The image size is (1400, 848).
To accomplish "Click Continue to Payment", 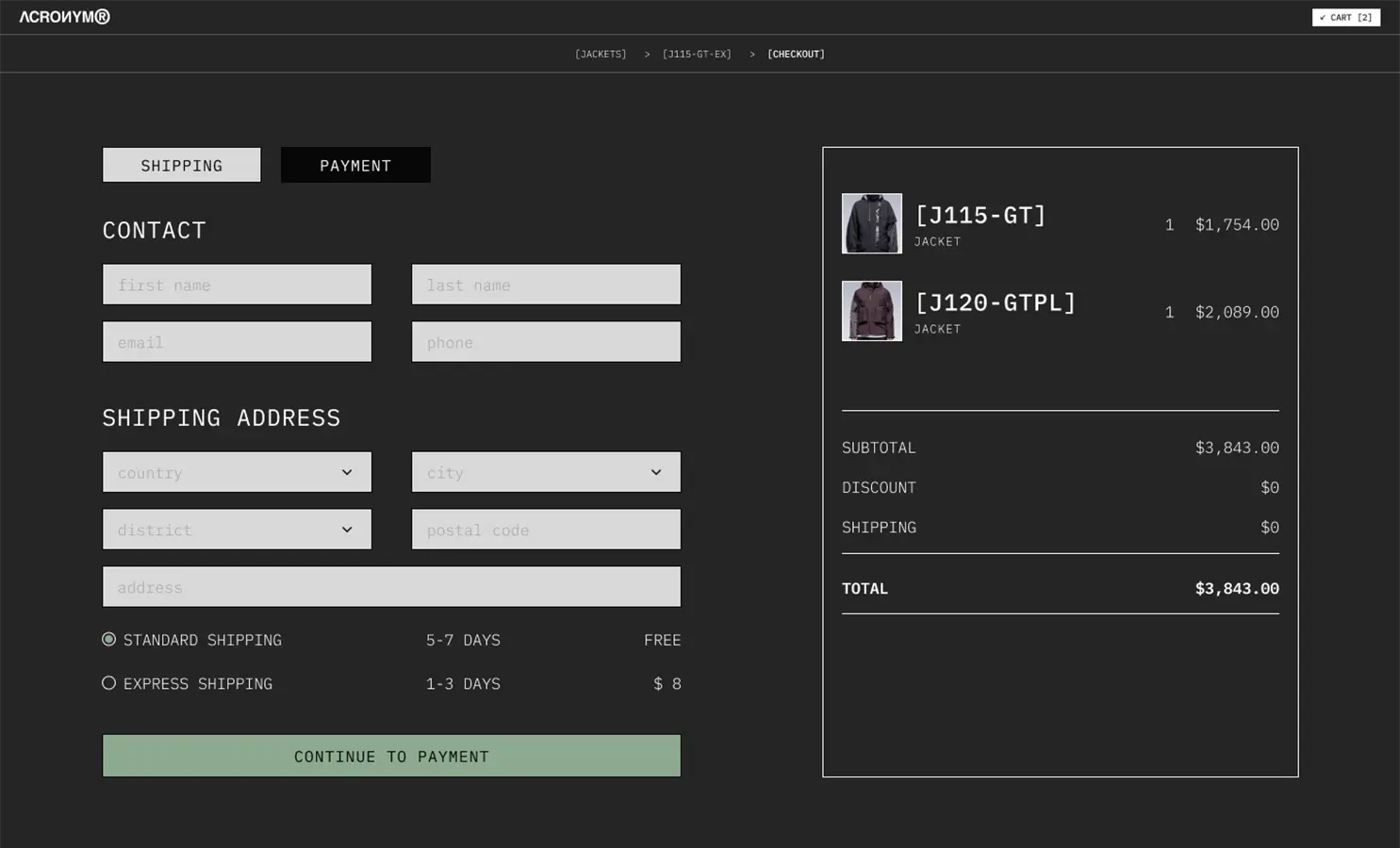I will coord(391,756).
